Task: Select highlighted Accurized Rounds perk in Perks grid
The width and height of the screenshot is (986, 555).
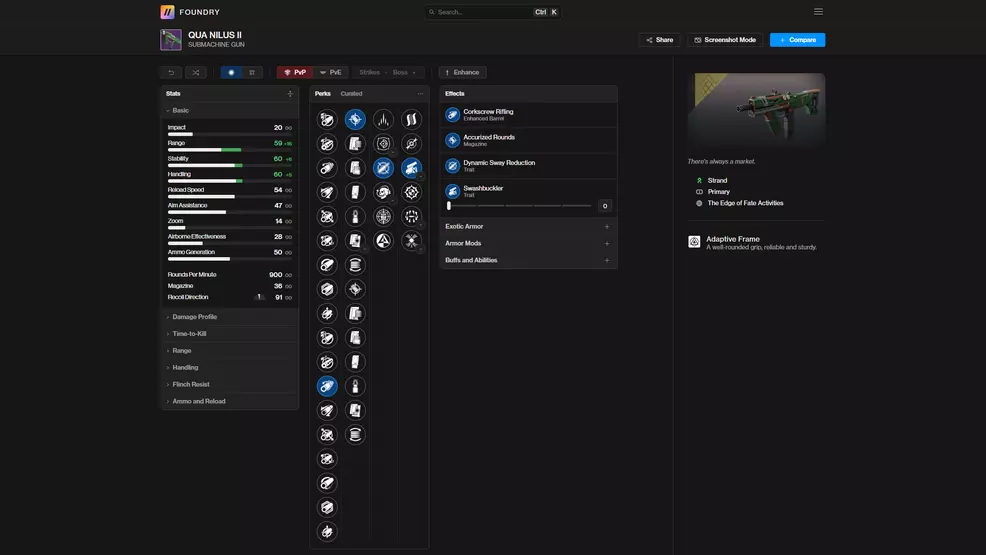Action: point(355,119)
